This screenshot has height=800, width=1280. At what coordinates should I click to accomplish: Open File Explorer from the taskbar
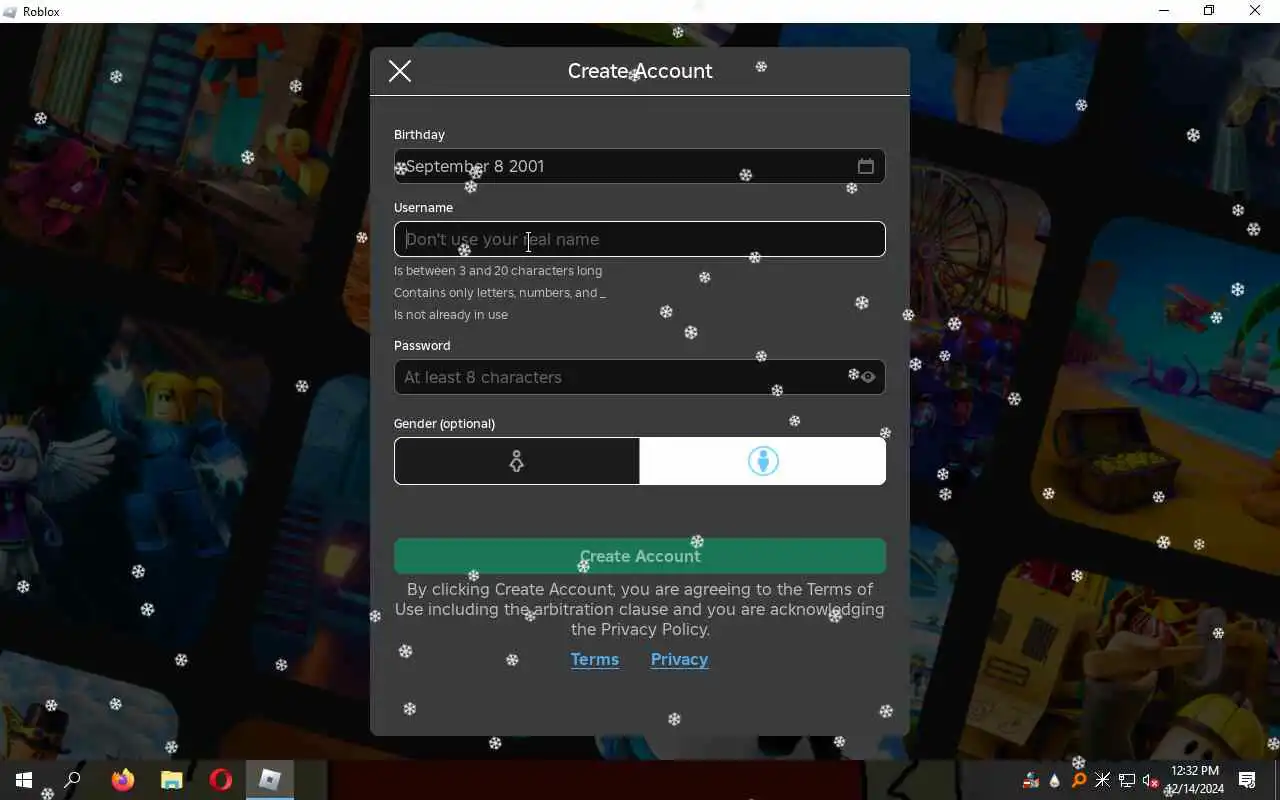coord(172,780)
